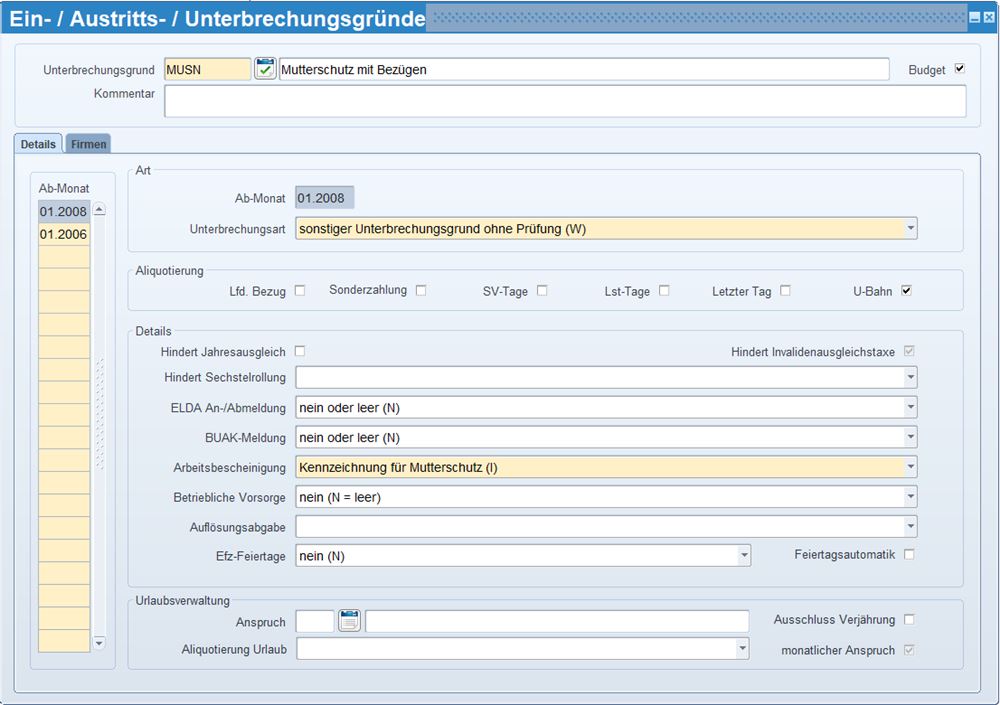Switch to the Firmen tab
This screenshot has width=1000, height=705.
pos(88,144)
